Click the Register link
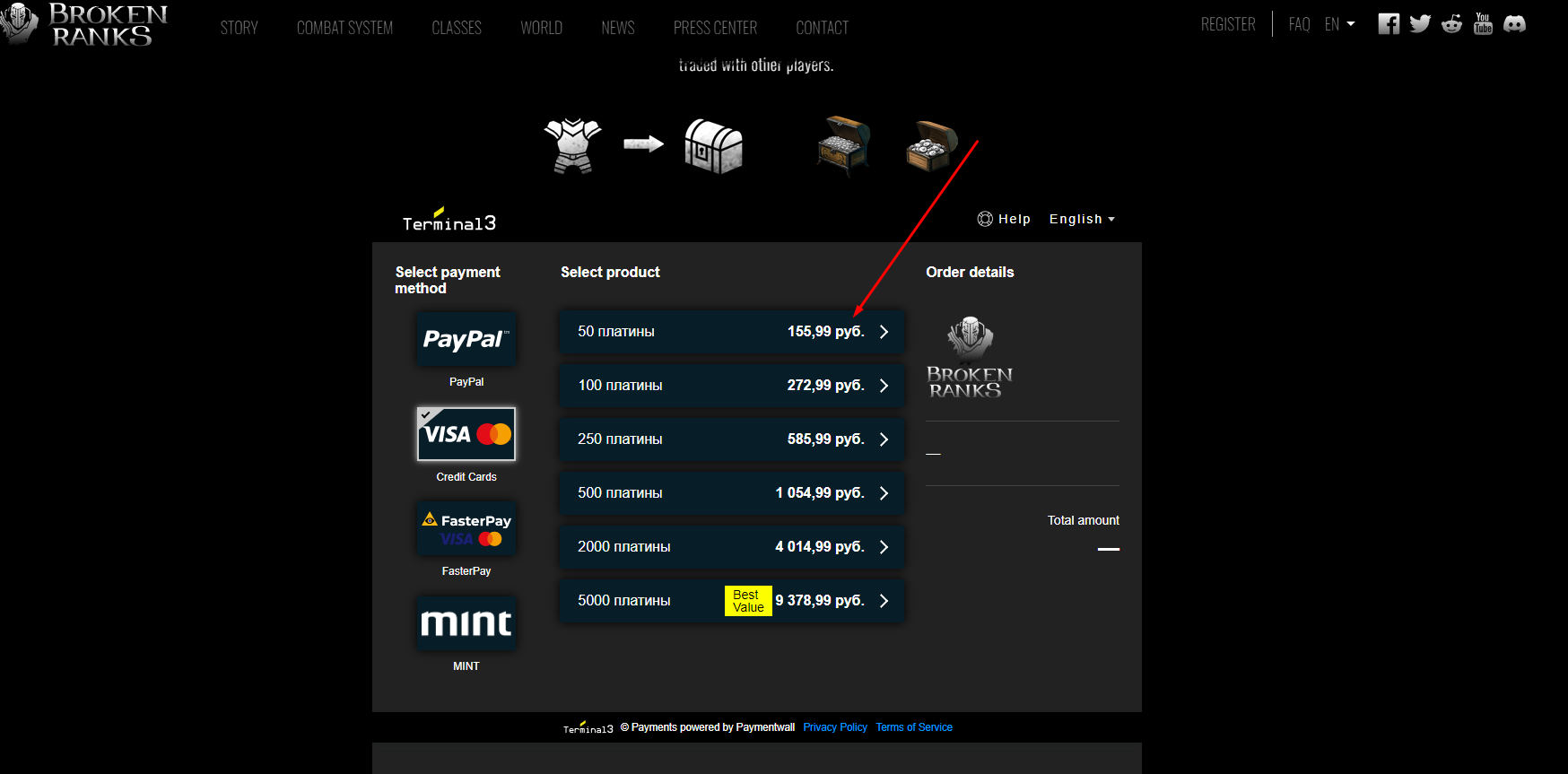Image resolution: width=1568 pixels, height=774 pixels. (1228, 24)
